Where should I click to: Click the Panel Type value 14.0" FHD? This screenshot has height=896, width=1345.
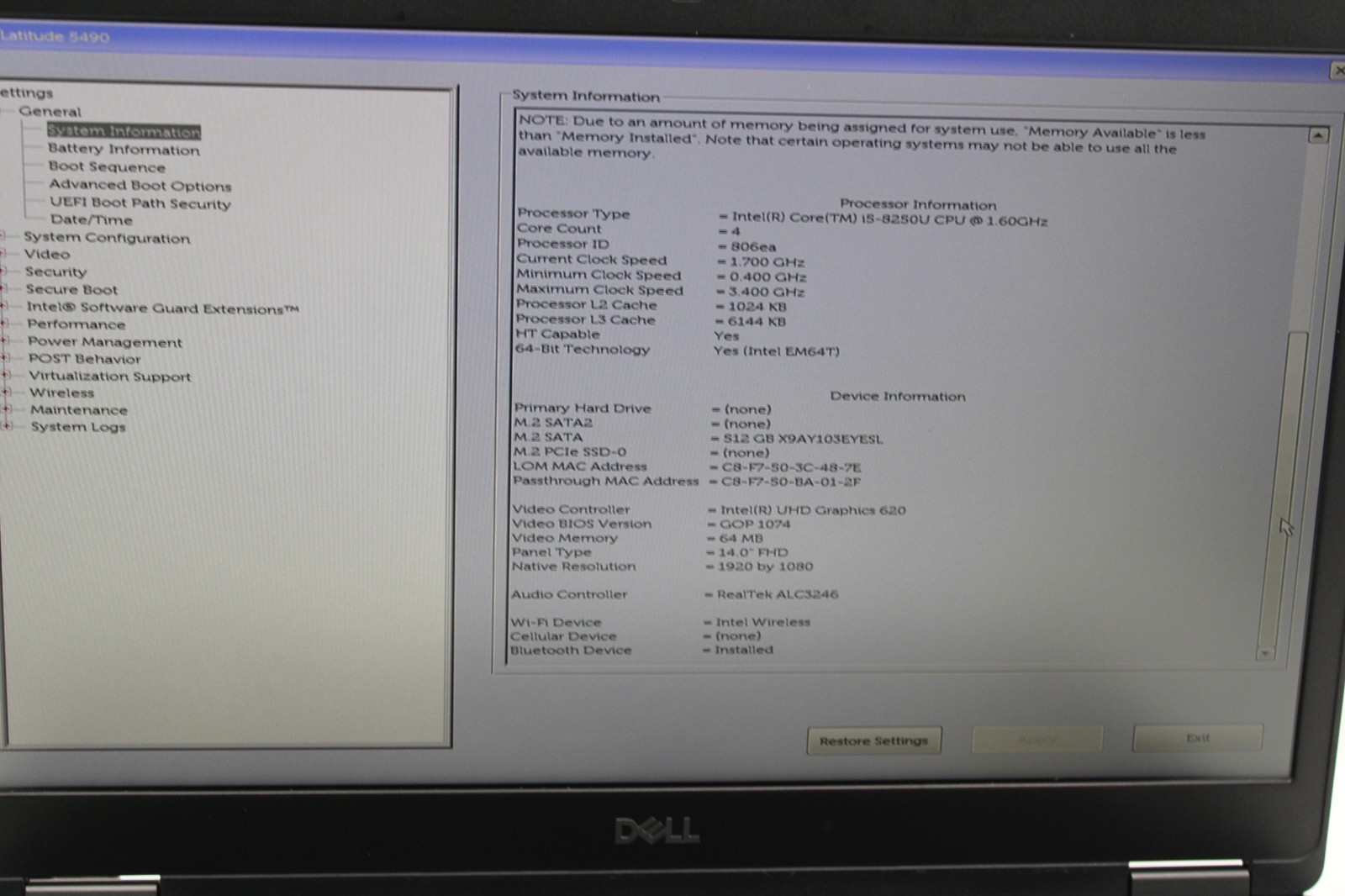point(752,552)
